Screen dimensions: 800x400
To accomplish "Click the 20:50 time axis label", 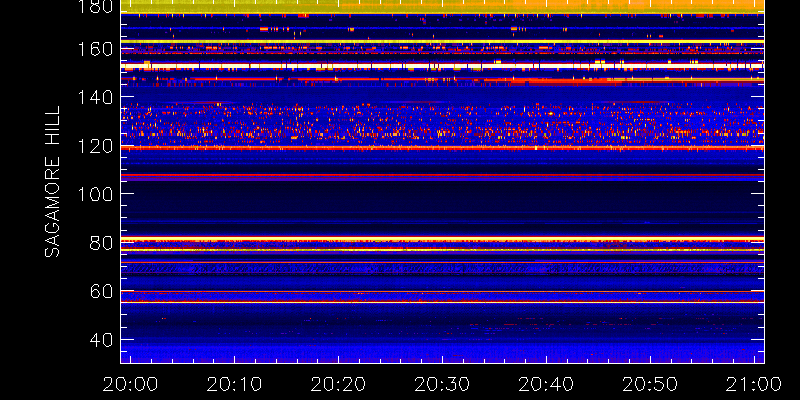I will tap(649, 384).
